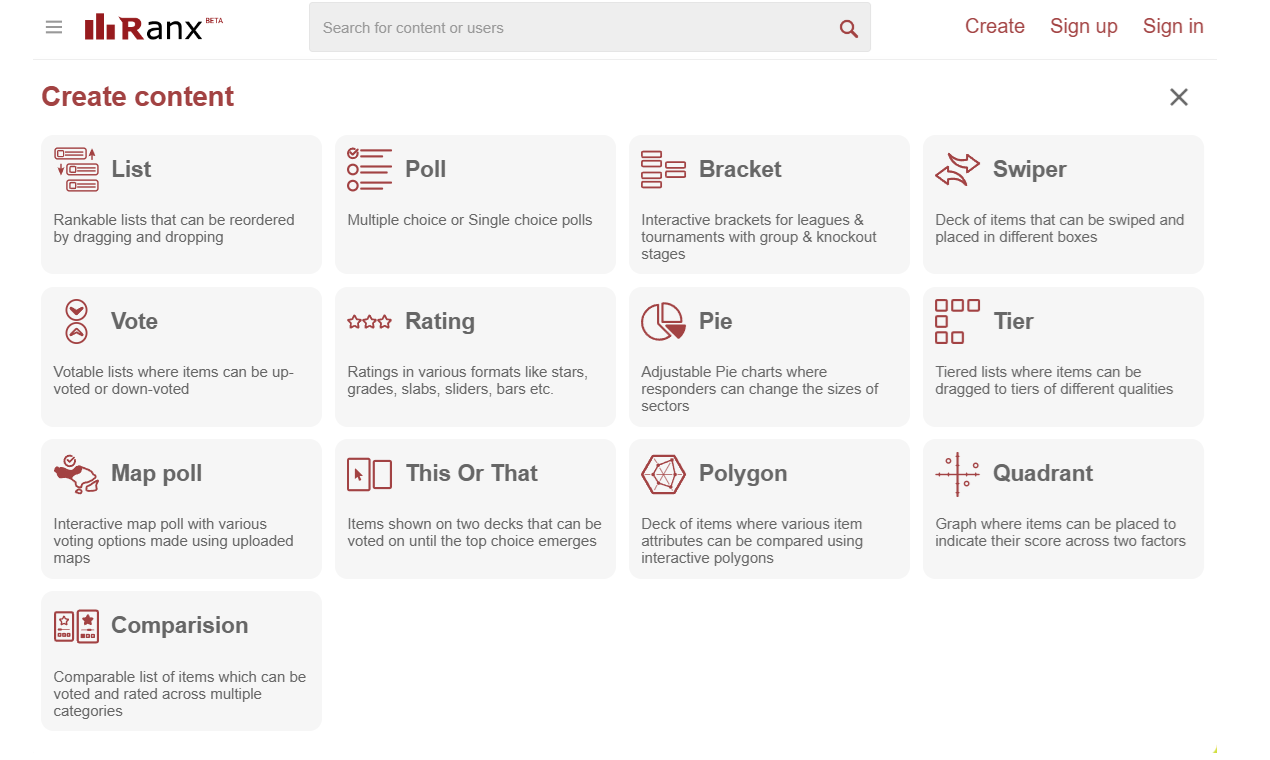
Task: Open the Create menu item
Action: (994, 27)
